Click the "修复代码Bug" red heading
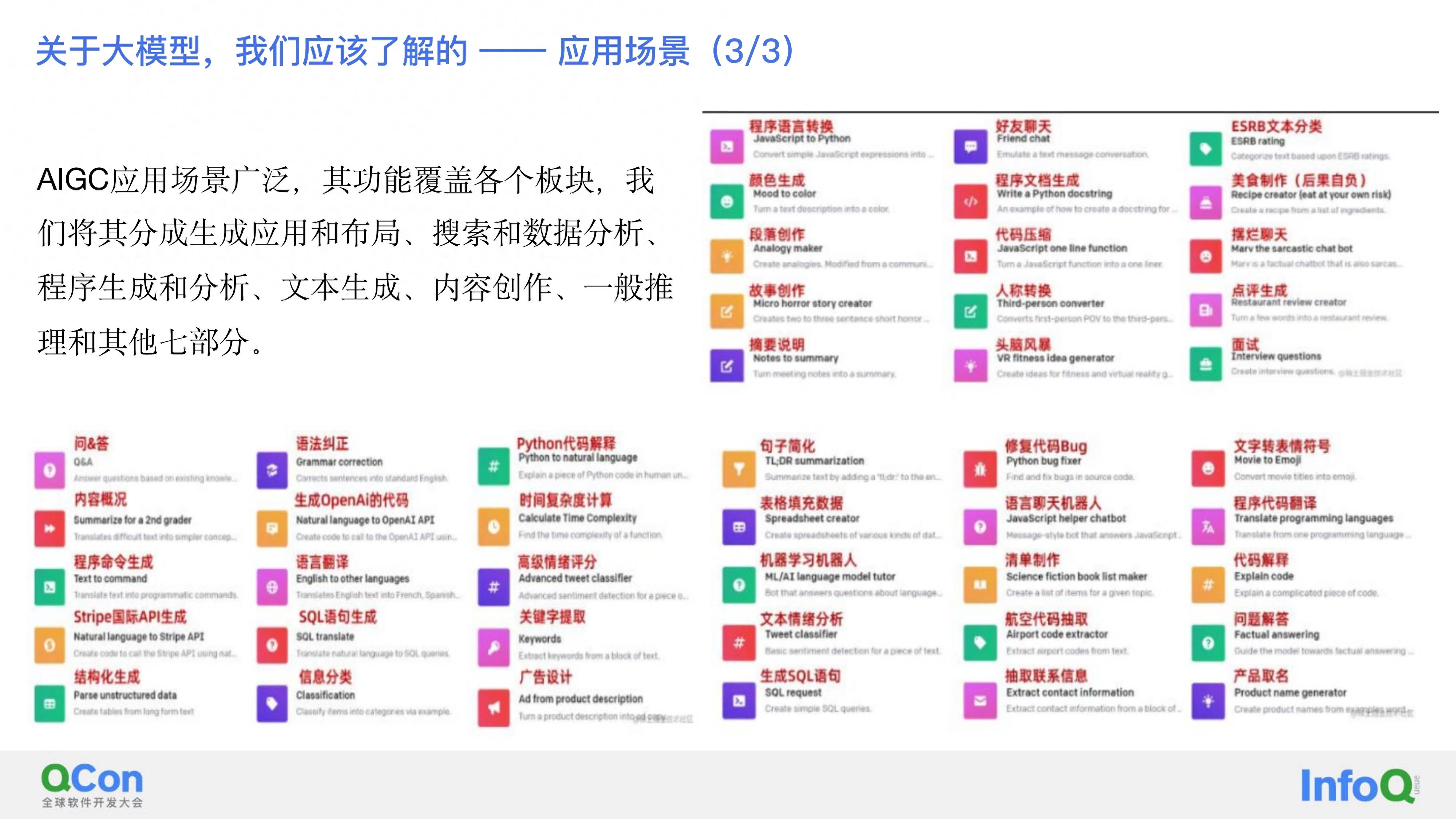This screenshot has width=1456, height=819. (1046, 446)
